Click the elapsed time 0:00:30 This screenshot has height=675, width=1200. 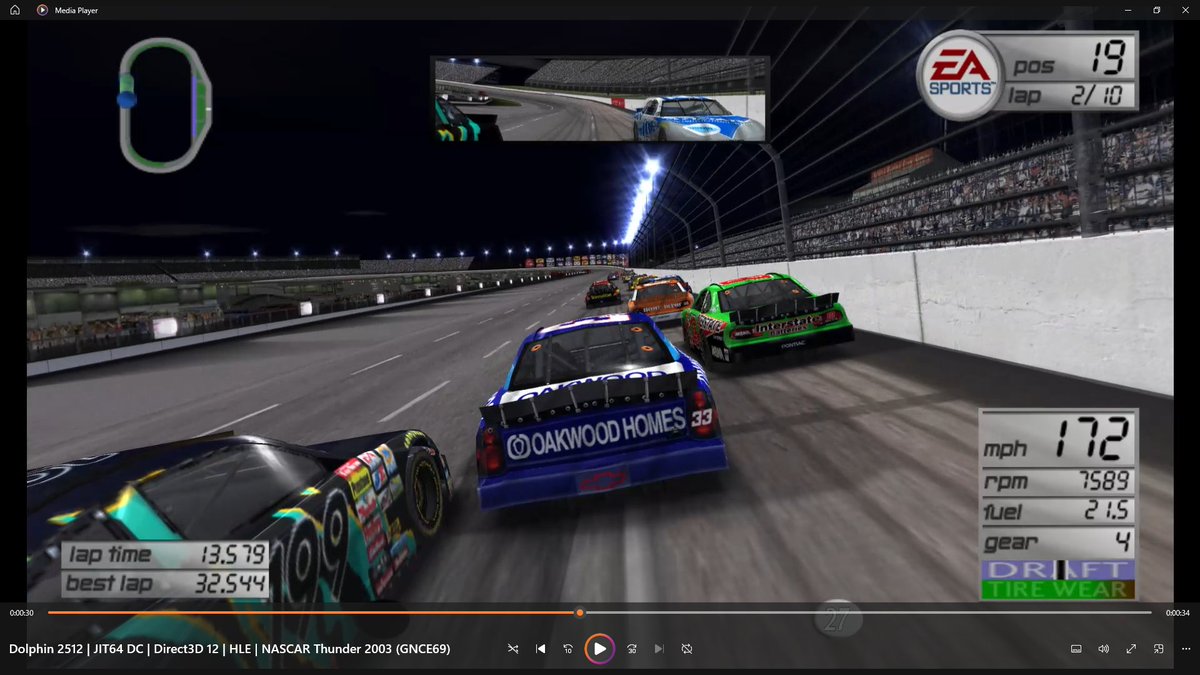(x=22, y=613)
